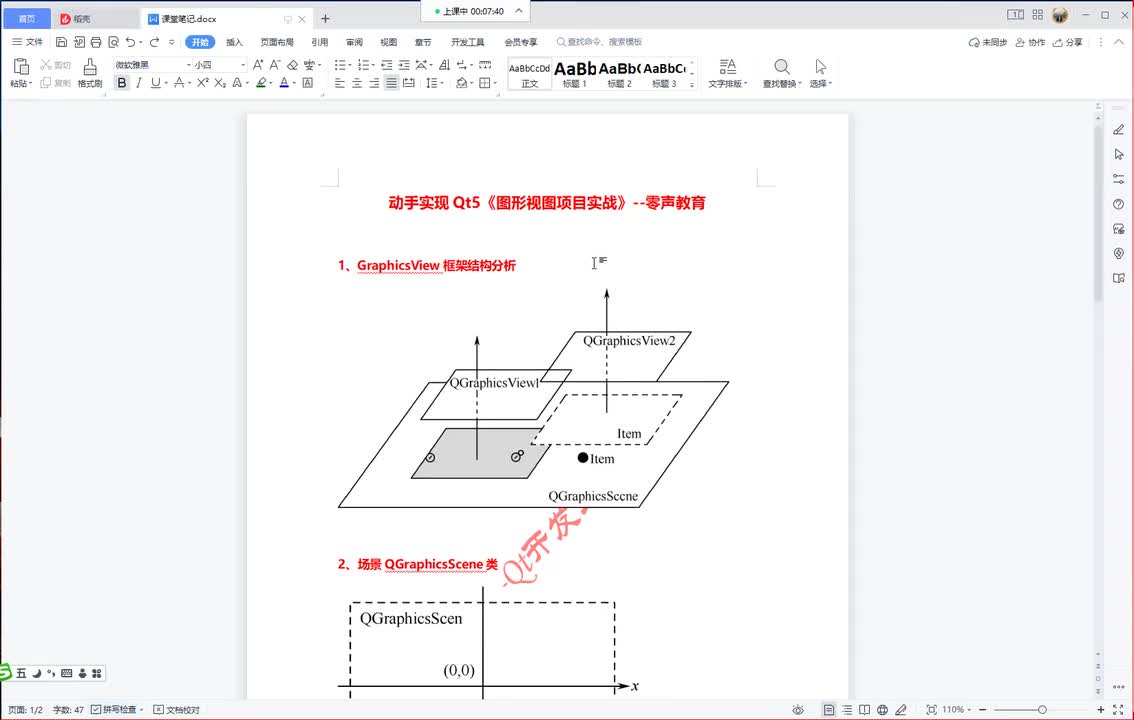Align text left
Image resolution: width=1134 pixels, height=720 pixels.
click(x=339, y=83)
